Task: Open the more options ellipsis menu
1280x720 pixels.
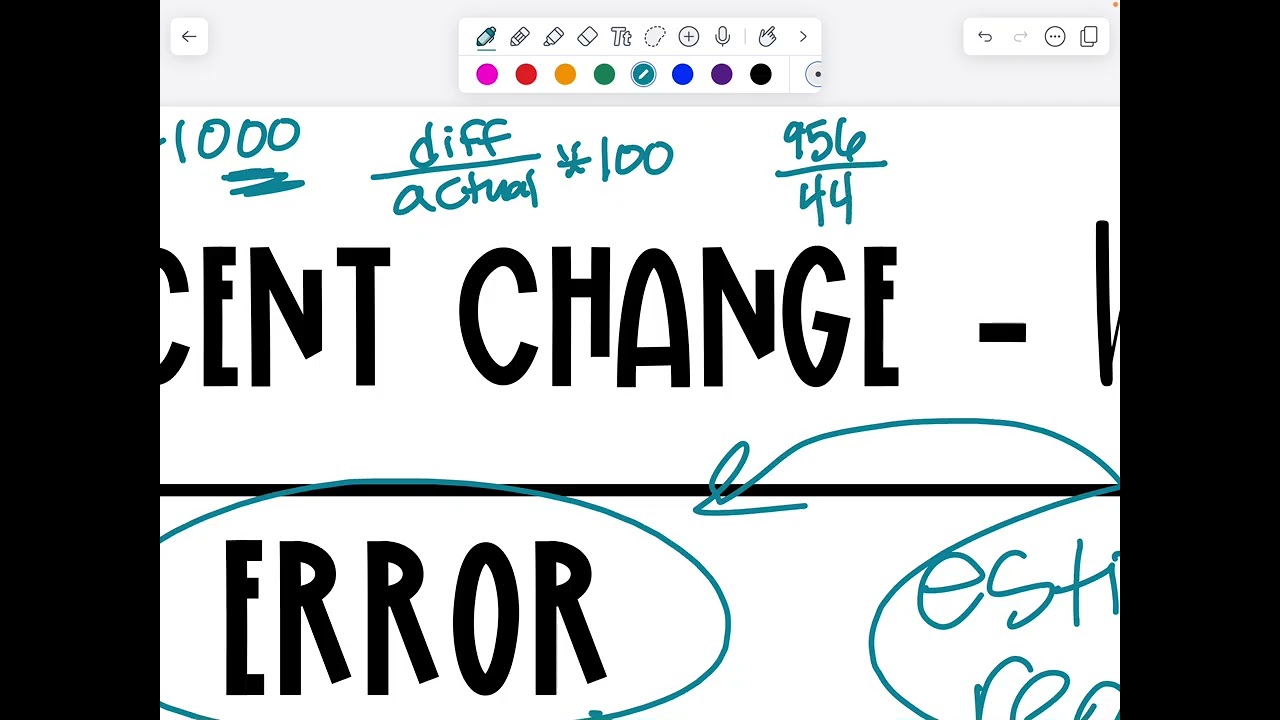Action: point(1055,37)
